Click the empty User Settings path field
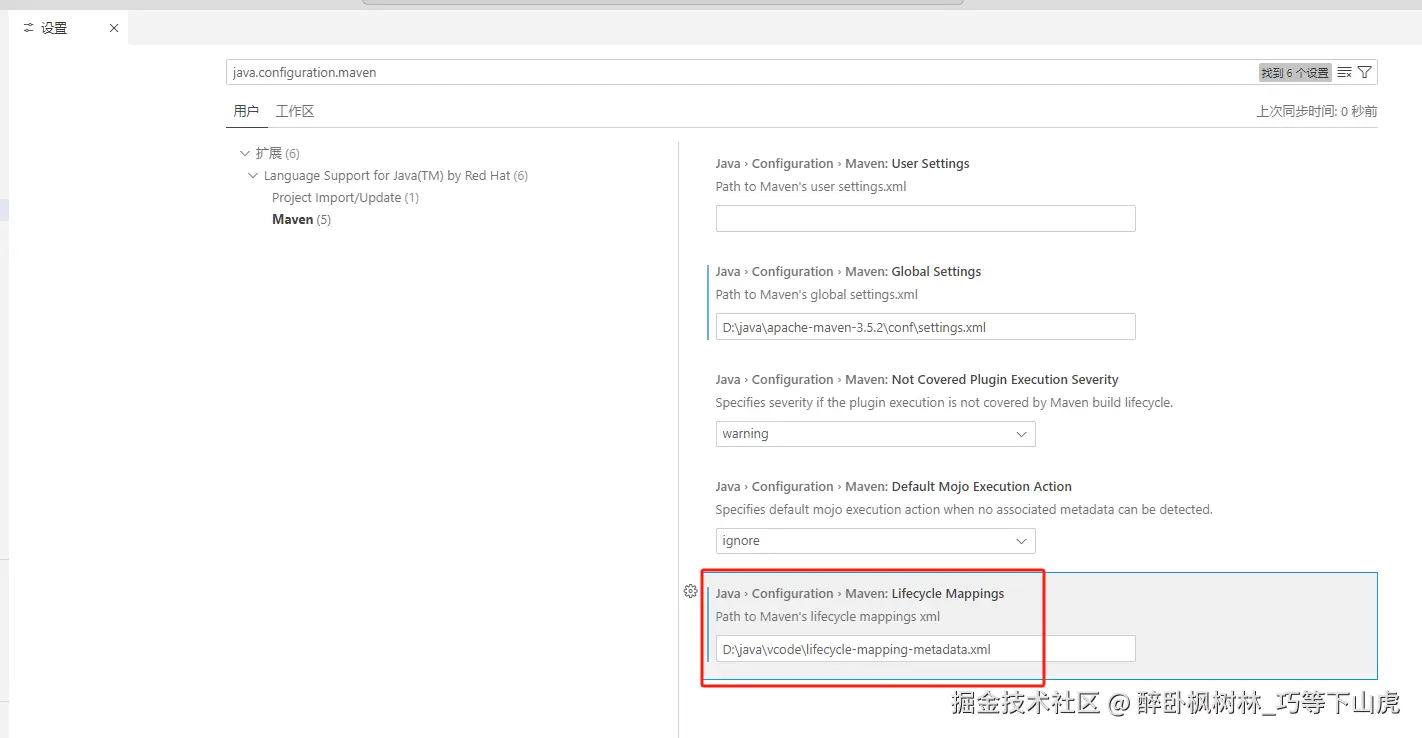Image resolution: width=1422 pixels, height=738 pixels. [926, 218]
